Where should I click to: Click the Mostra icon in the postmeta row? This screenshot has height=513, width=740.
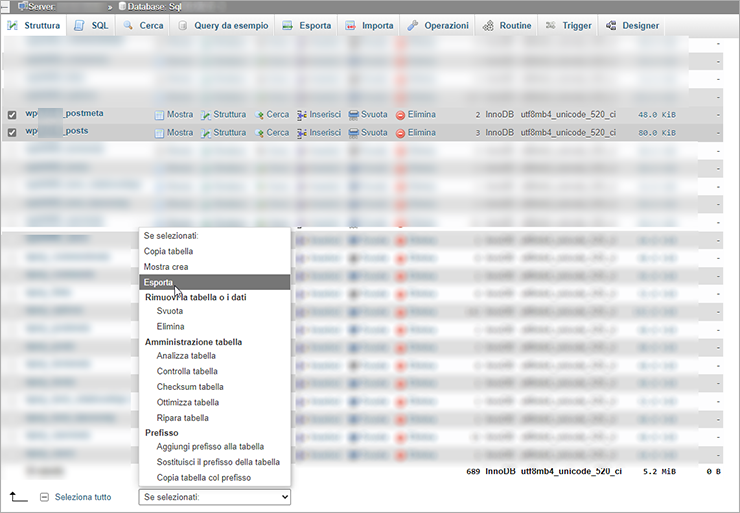click(x=159, y=115)
